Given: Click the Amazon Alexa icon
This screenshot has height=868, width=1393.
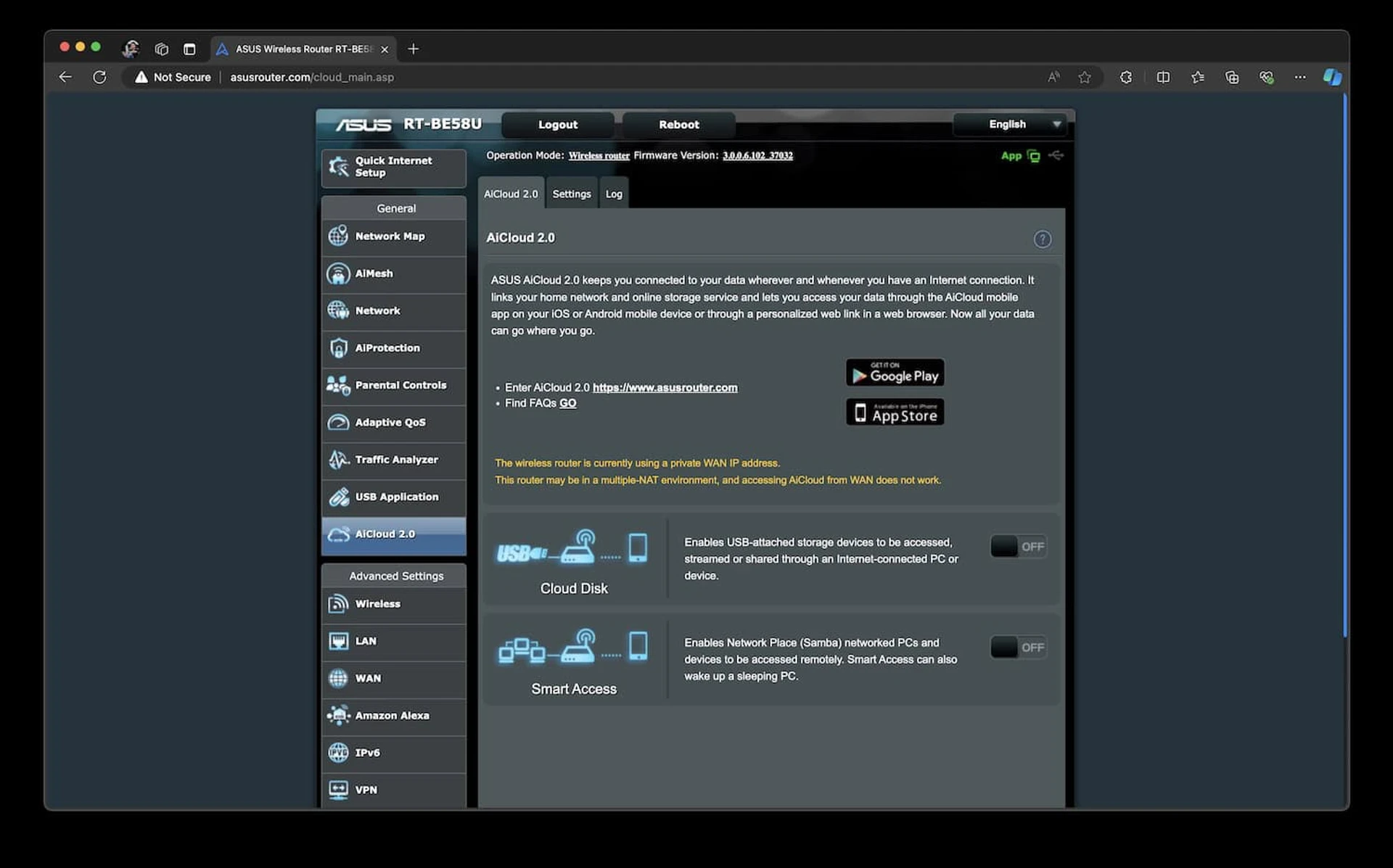Looking at the screenshot, I should [x=338, y=716].
